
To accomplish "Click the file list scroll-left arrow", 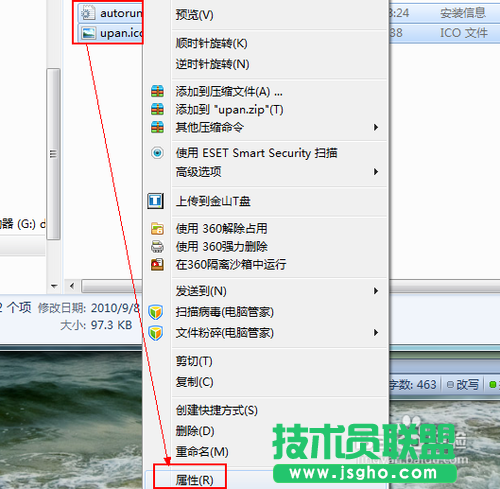I will (x=72, y=286).
